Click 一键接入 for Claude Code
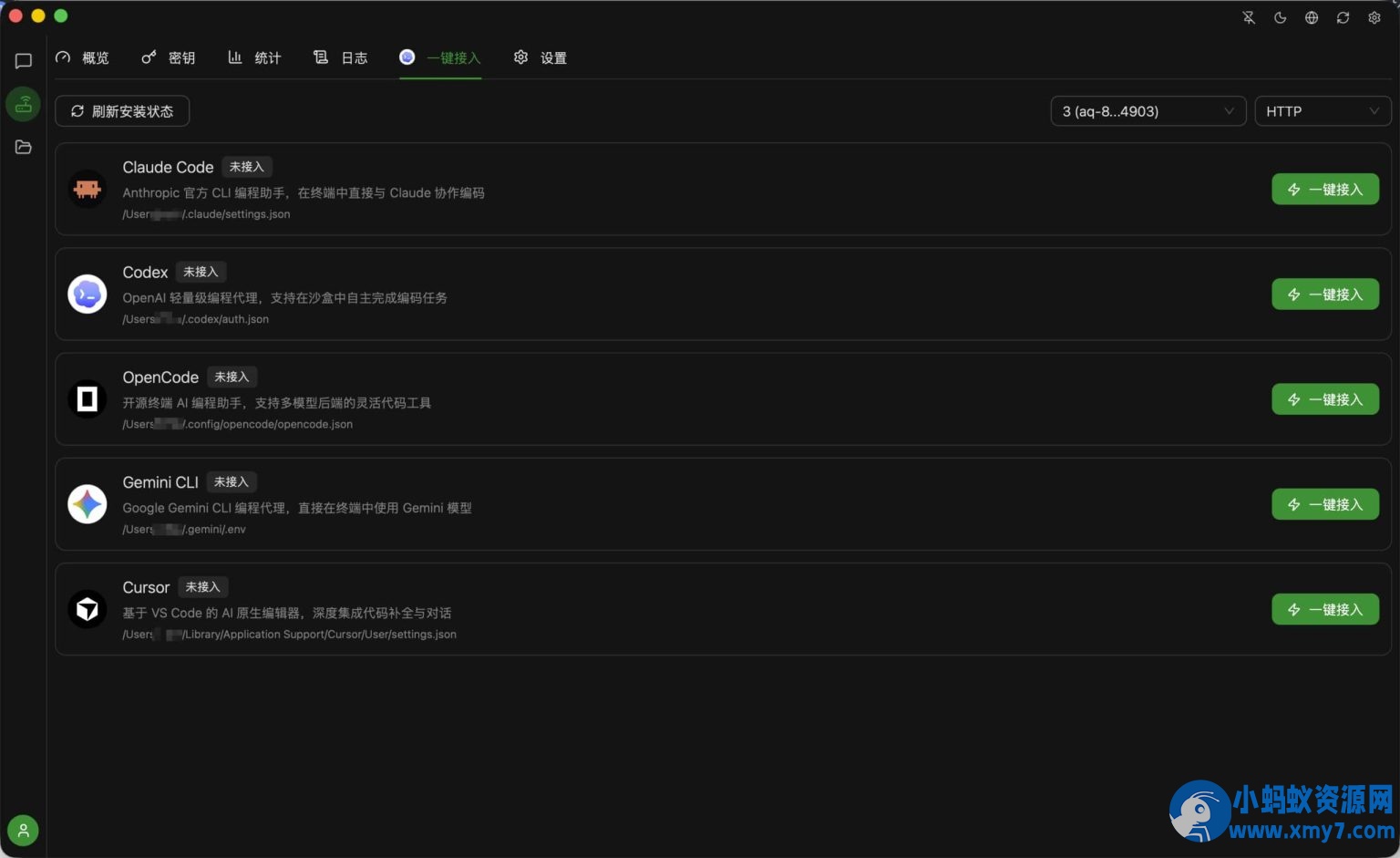The image size is (1400, 858). click(1325, 190)
